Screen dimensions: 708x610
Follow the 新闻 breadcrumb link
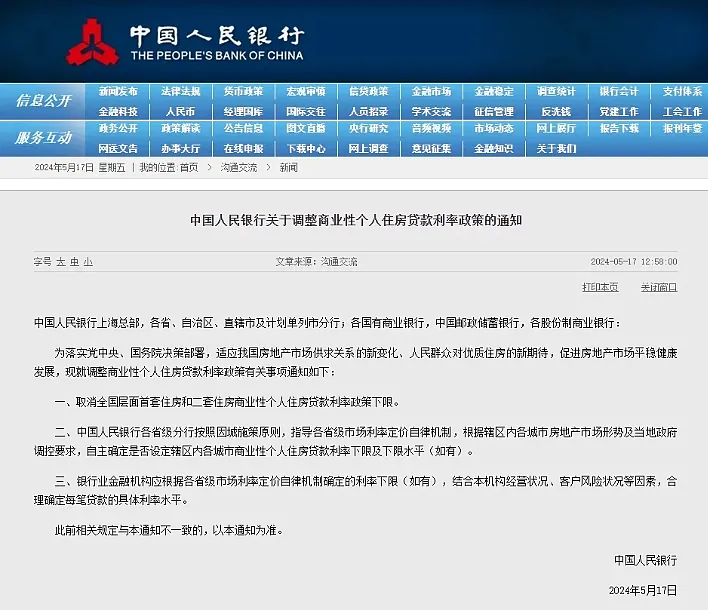pos(289,168)
